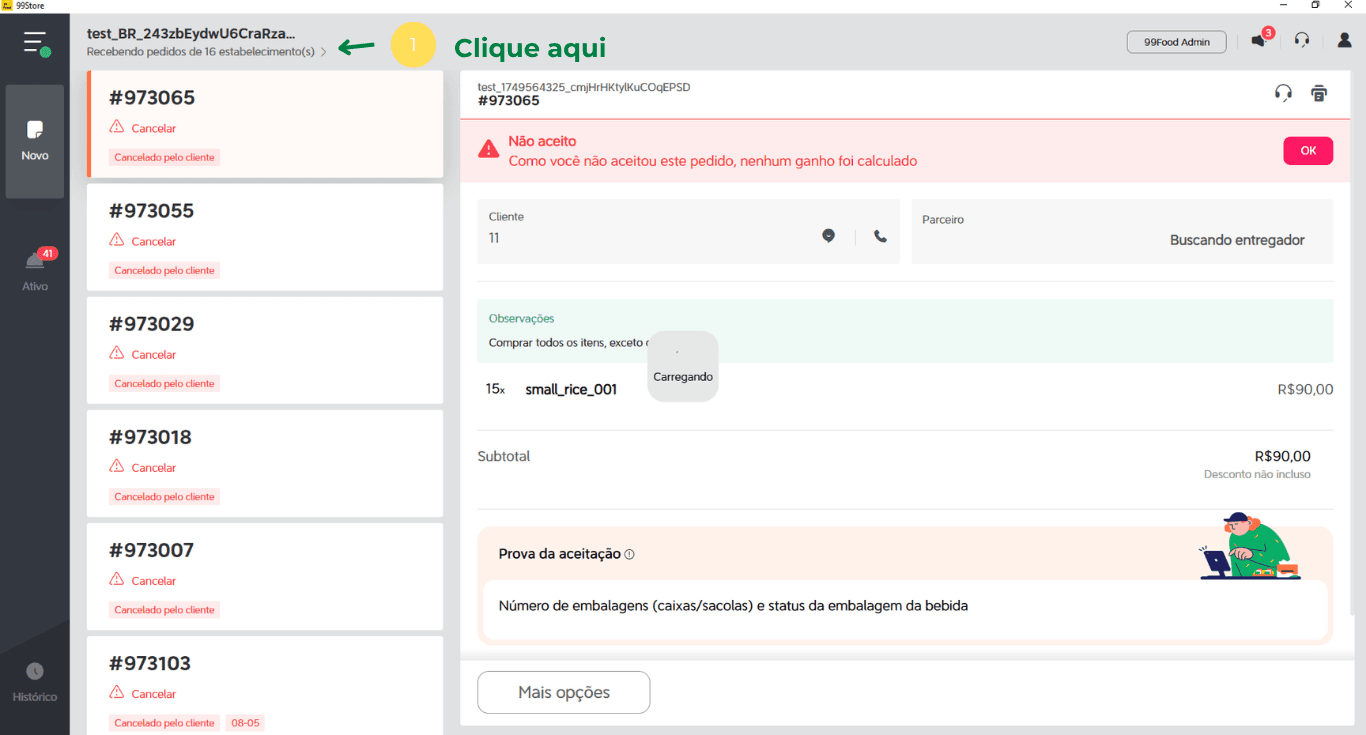
Task: Click info icon beside Prova da aceitação
Action: (x=629, y=554)
